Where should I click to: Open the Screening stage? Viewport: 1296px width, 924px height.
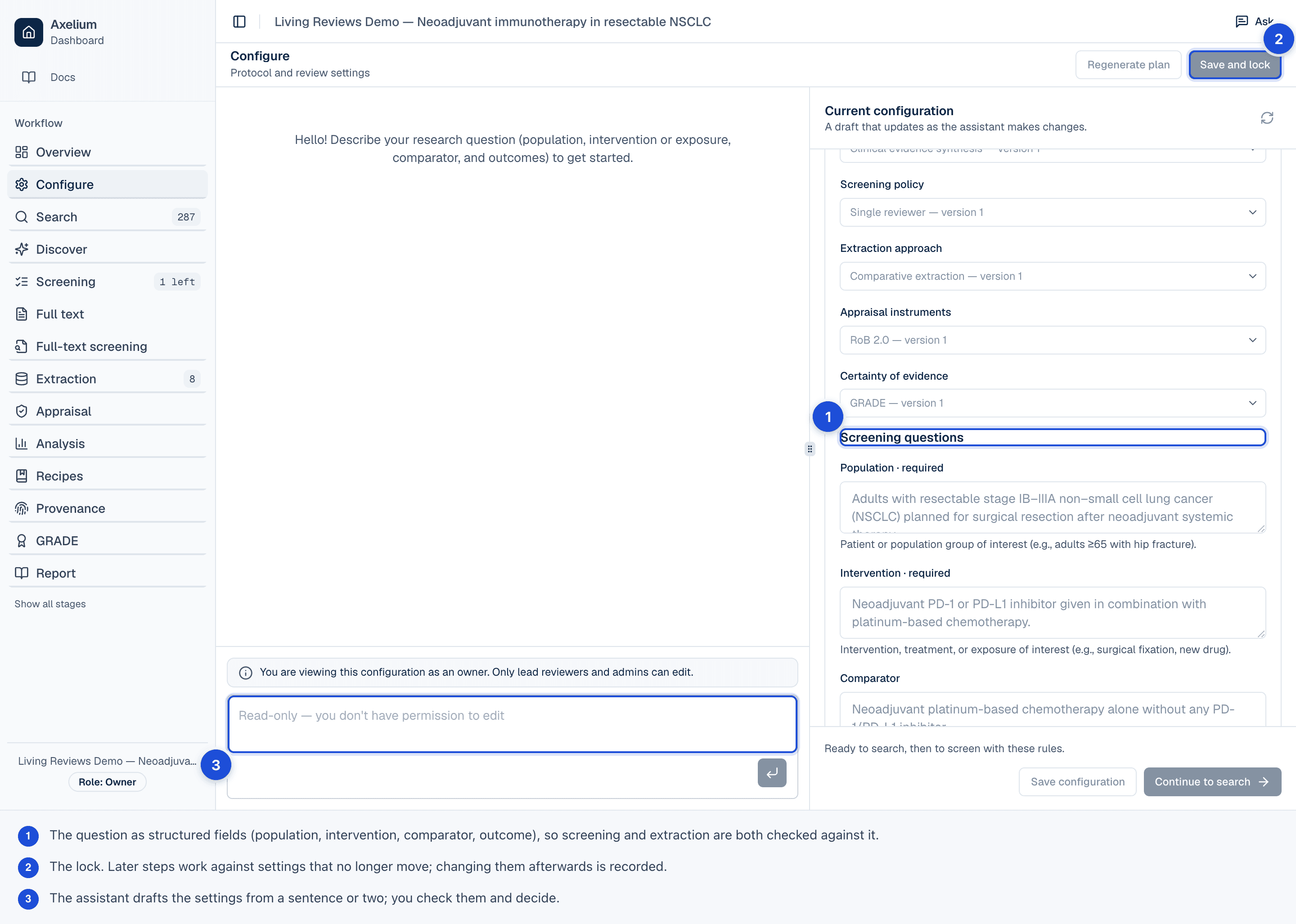tap(108, 282)
